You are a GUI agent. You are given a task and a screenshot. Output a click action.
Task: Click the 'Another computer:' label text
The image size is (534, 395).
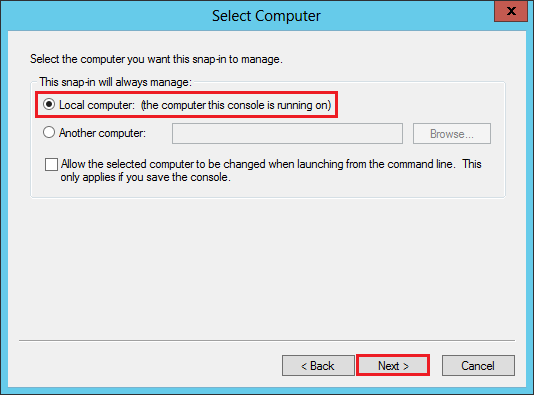click(x=102, y=133)
